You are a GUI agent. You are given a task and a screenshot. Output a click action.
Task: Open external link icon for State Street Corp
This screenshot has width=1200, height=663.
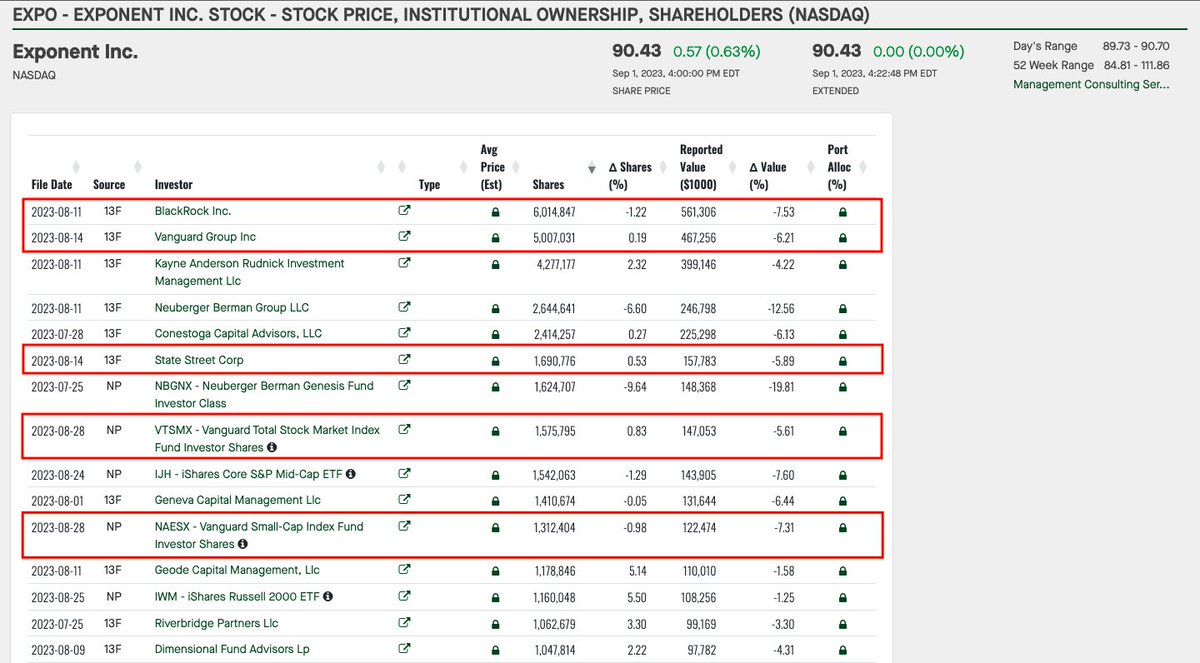tap(404, 359)
